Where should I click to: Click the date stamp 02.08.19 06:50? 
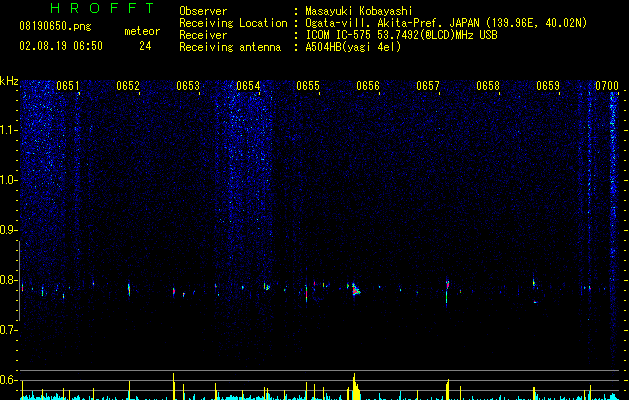[x=61, y=46]
